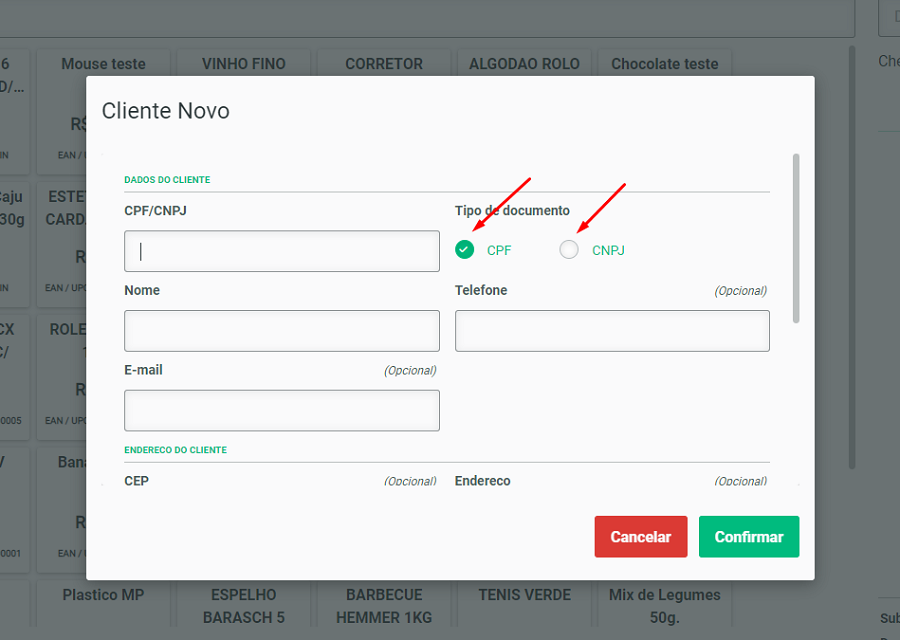Click the dialog's vertical scrollbar

[796, 238]
